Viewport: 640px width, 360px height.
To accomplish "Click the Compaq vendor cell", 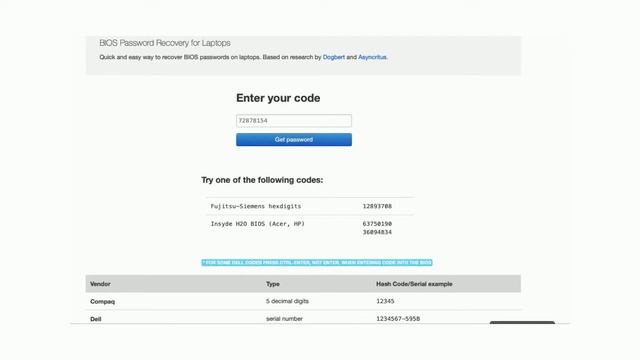I will [x=102, y=302].
